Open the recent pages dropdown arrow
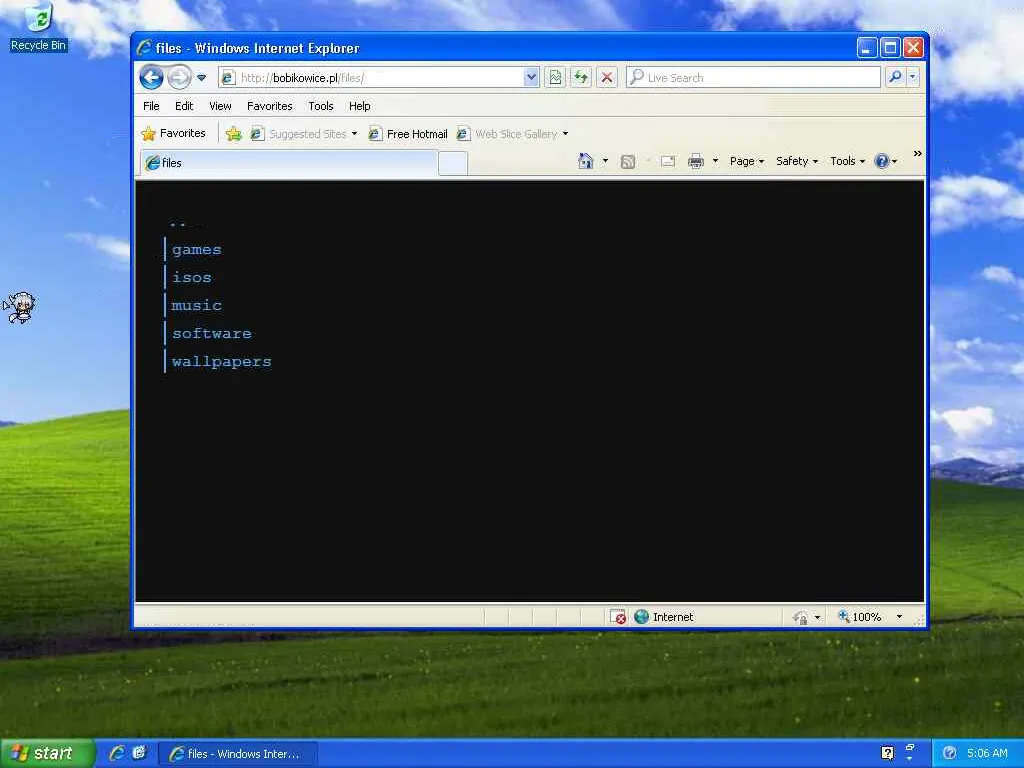This screenshot has height=768, width=1024. [202, 78]
